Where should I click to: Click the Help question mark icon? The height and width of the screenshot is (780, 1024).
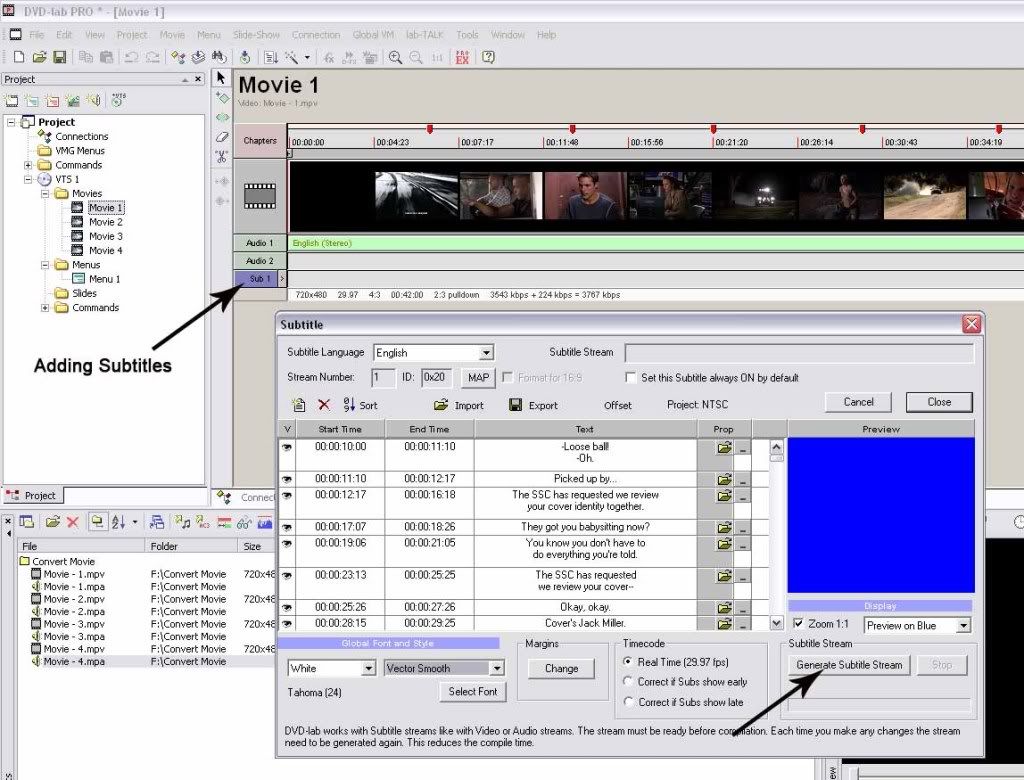point(488,57)
